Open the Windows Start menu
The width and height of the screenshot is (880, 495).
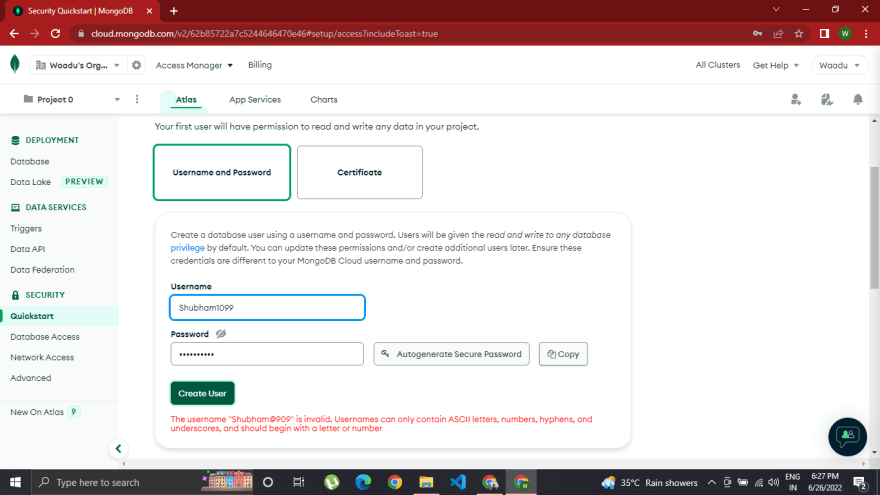pyautogui.click(x=15, y=482)
